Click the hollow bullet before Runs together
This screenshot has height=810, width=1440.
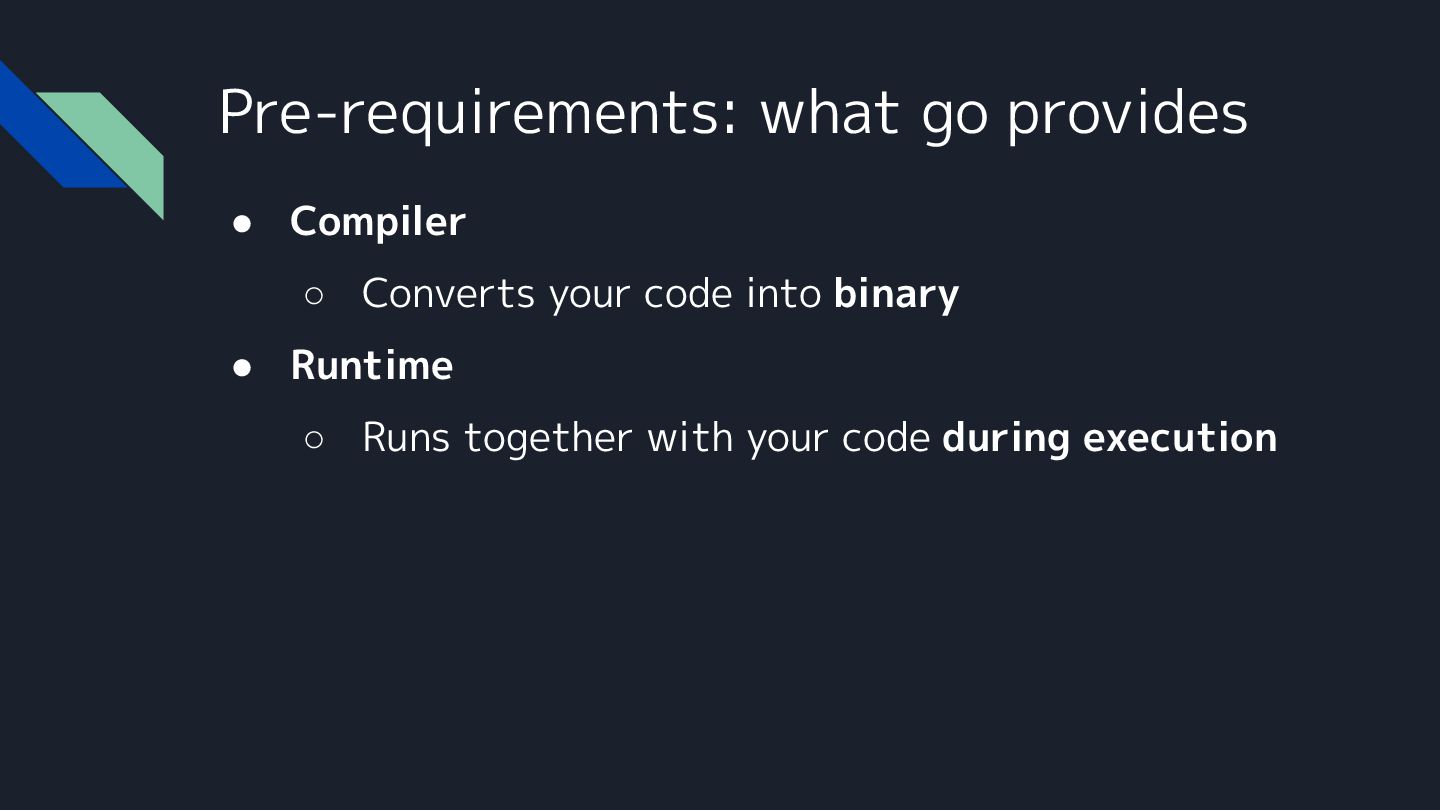314,439
